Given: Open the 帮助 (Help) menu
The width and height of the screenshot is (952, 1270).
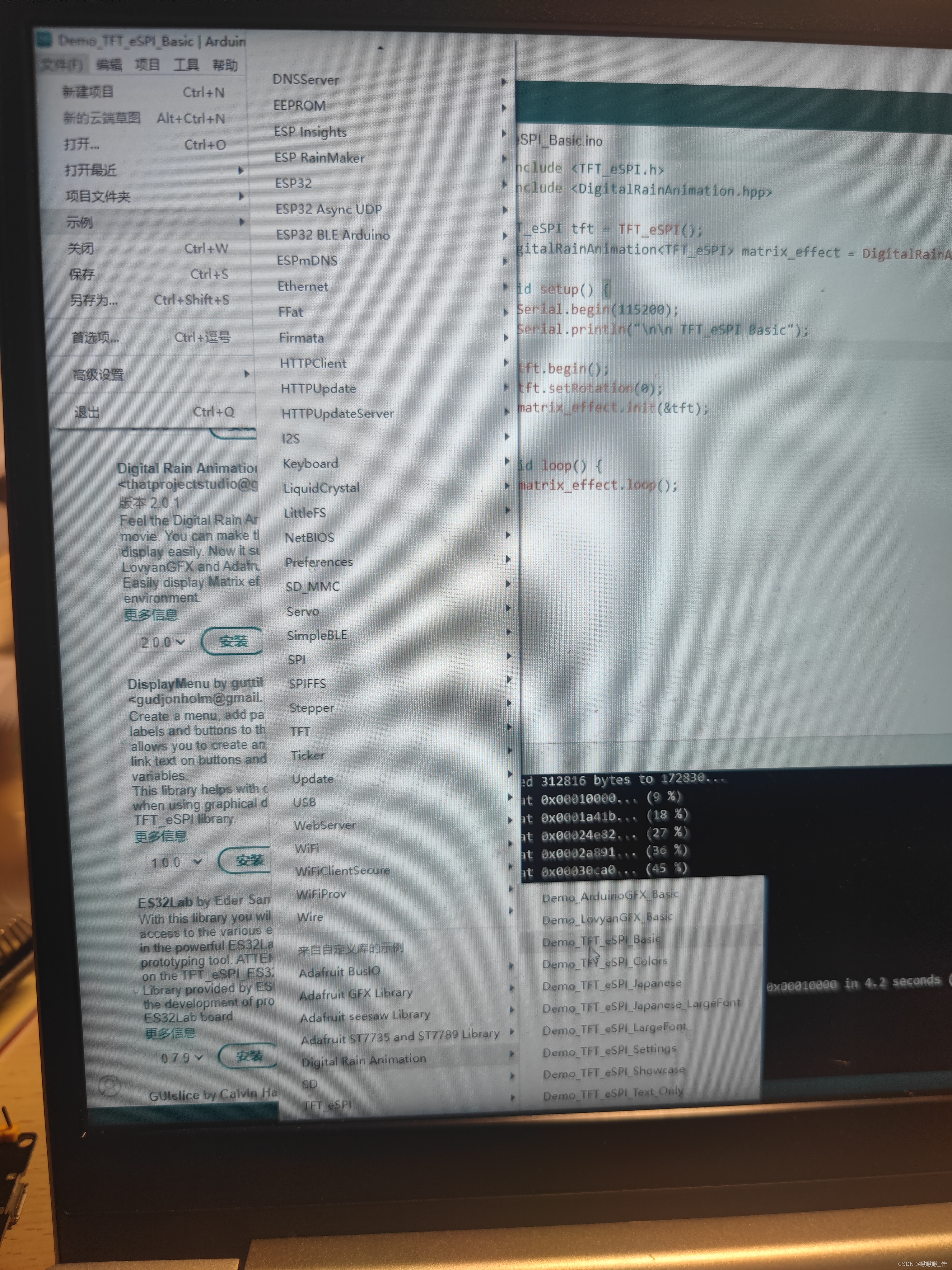Looking at the screenshot, I should tap(224, 65).
